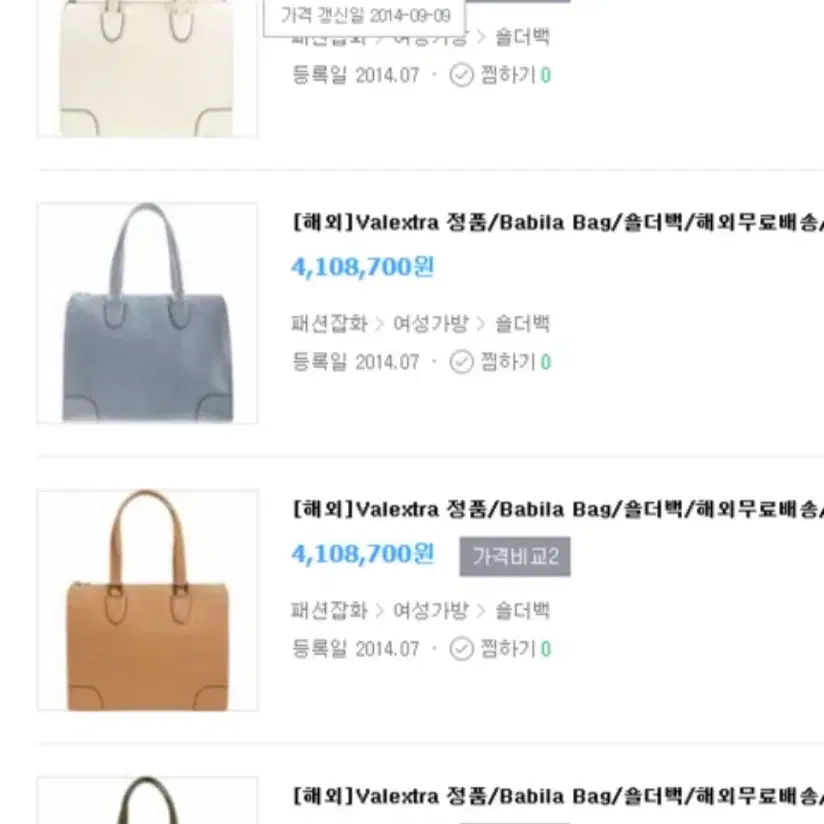Viewport: 824px width, 824px height.
Task: Open the bottom dark Valextra Babila Bag title
Action: [558, 796]
